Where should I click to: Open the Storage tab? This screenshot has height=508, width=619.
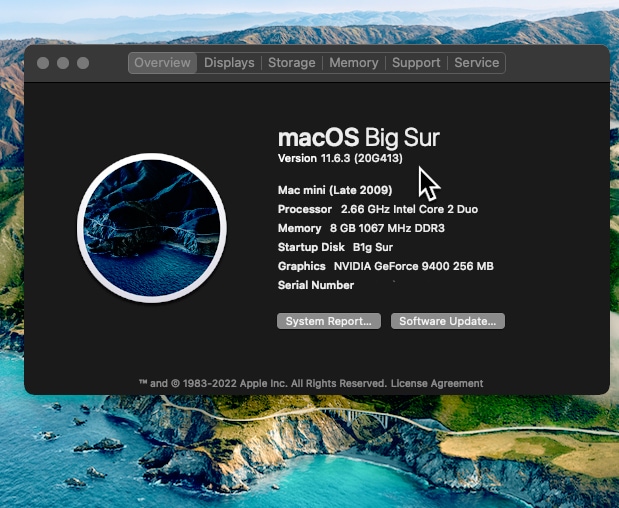click(292, 63)
